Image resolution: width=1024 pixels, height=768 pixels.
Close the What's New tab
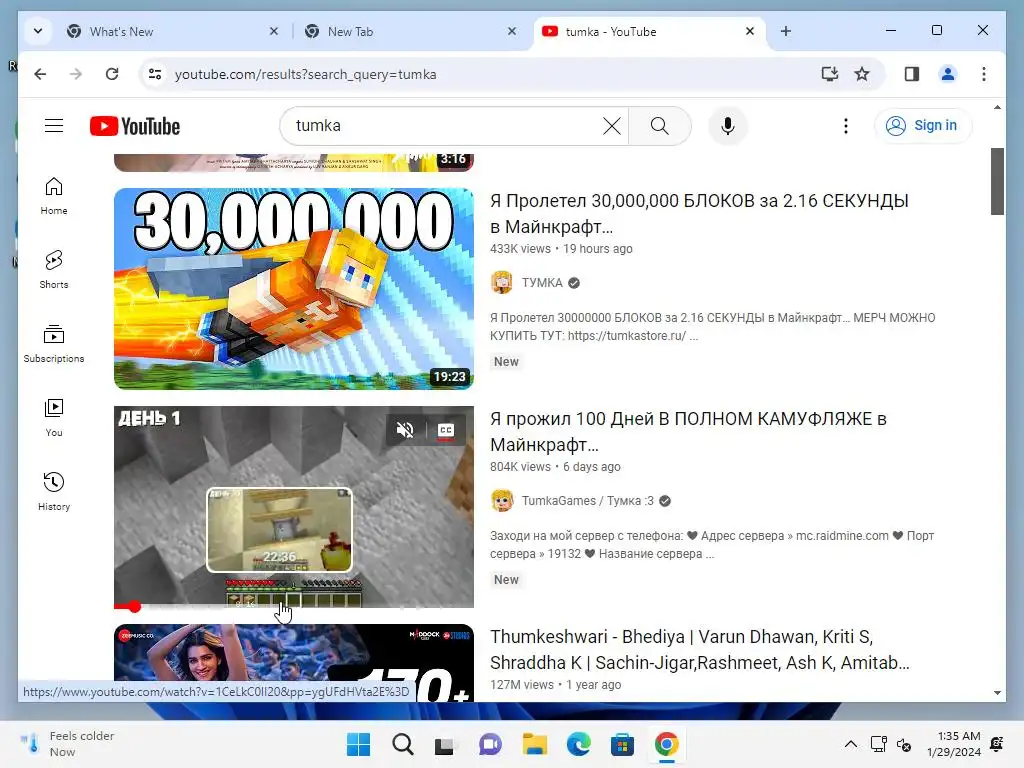(x=274, y=31)
